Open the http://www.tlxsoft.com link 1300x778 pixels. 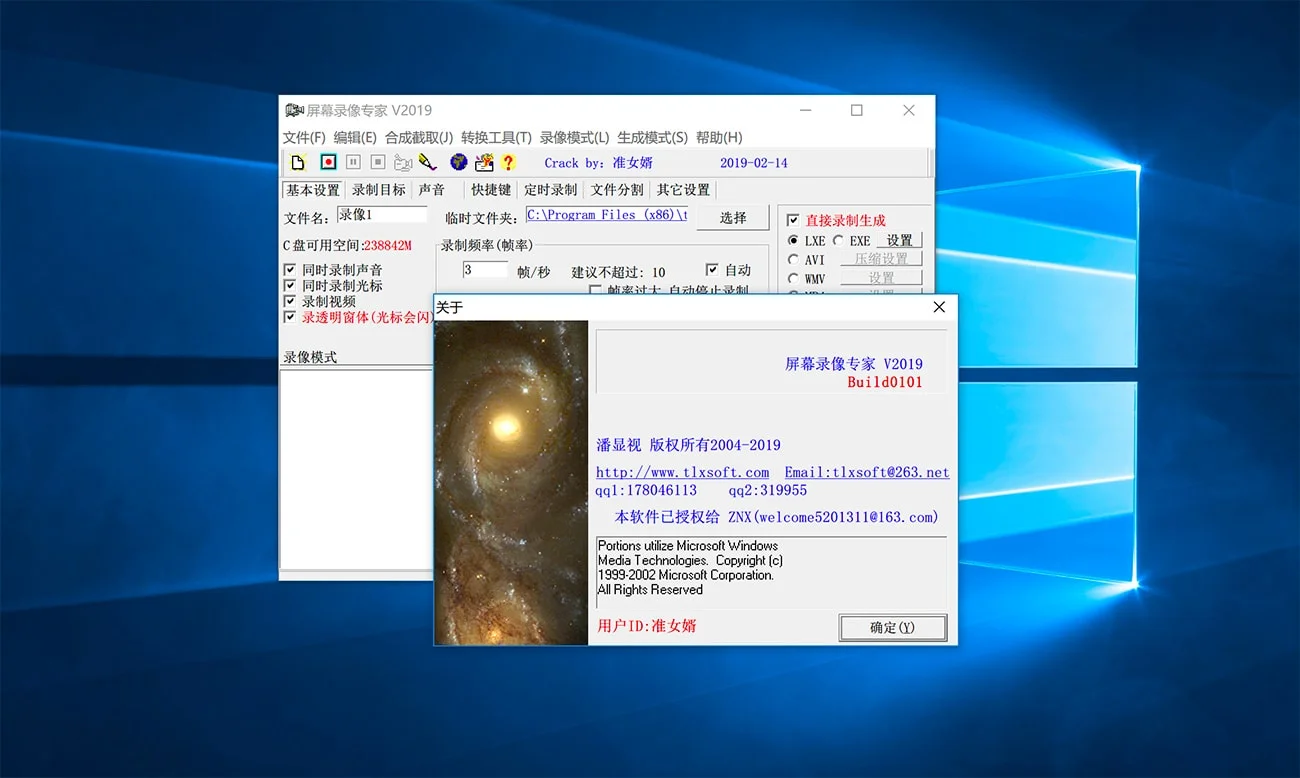pos(682,472)
